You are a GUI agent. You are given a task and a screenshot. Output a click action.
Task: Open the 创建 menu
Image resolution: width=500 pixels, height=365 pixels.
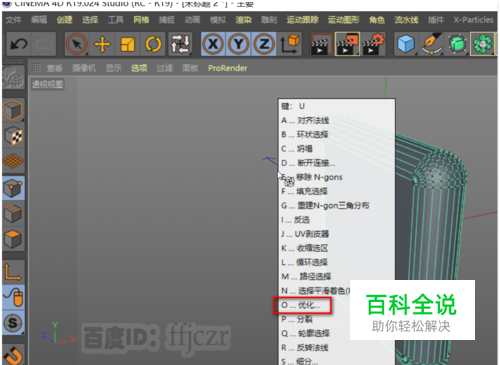click(x=64, y=20)
